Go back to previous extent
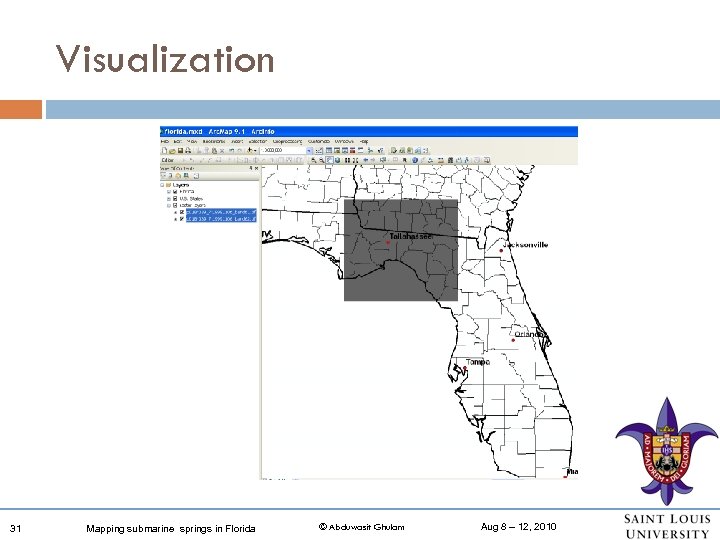 coord(366,160)
